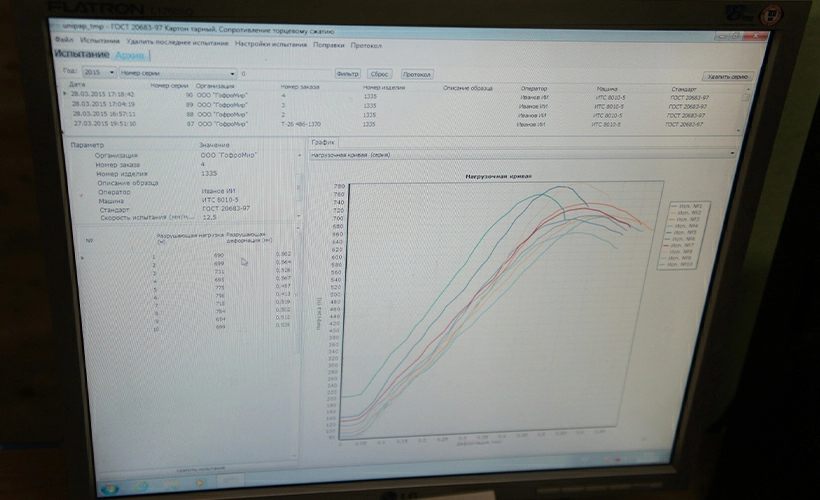Click the Номер заказа column header
The image size is (820, 500).
pyautogui.click(x=300, y=87)
